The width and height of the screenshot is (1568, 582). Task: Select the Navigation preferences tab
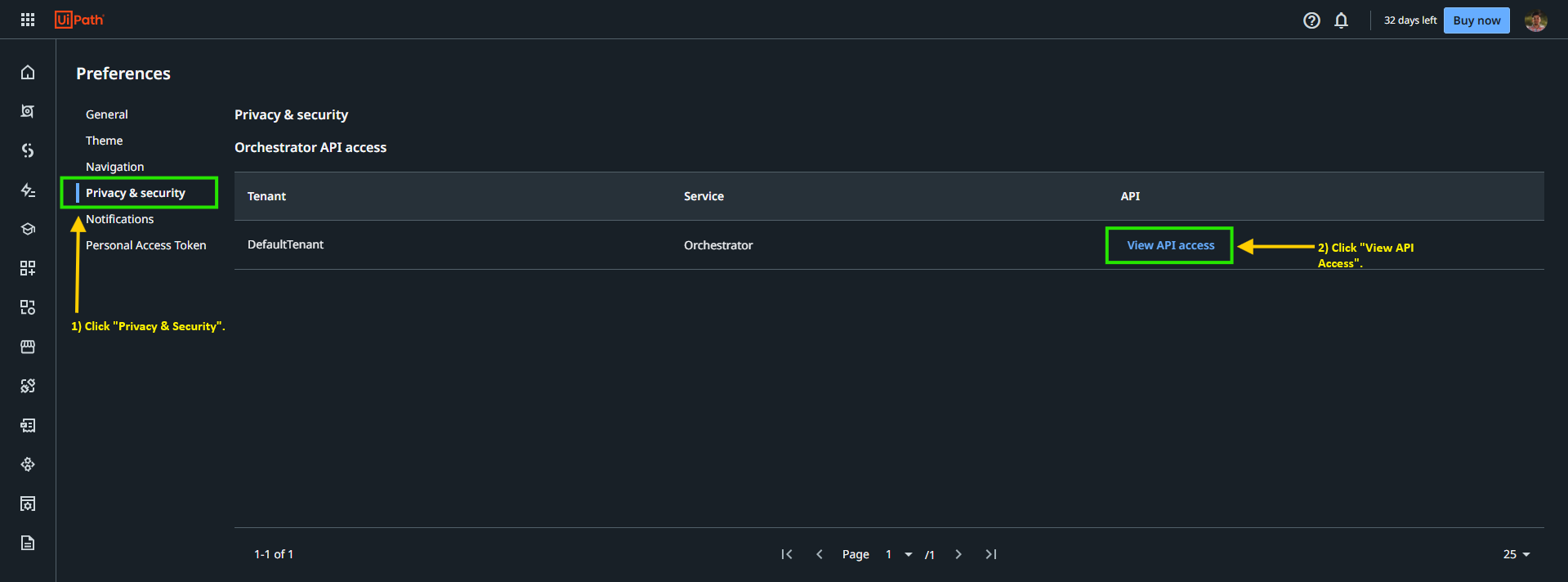tap(115, 167)
